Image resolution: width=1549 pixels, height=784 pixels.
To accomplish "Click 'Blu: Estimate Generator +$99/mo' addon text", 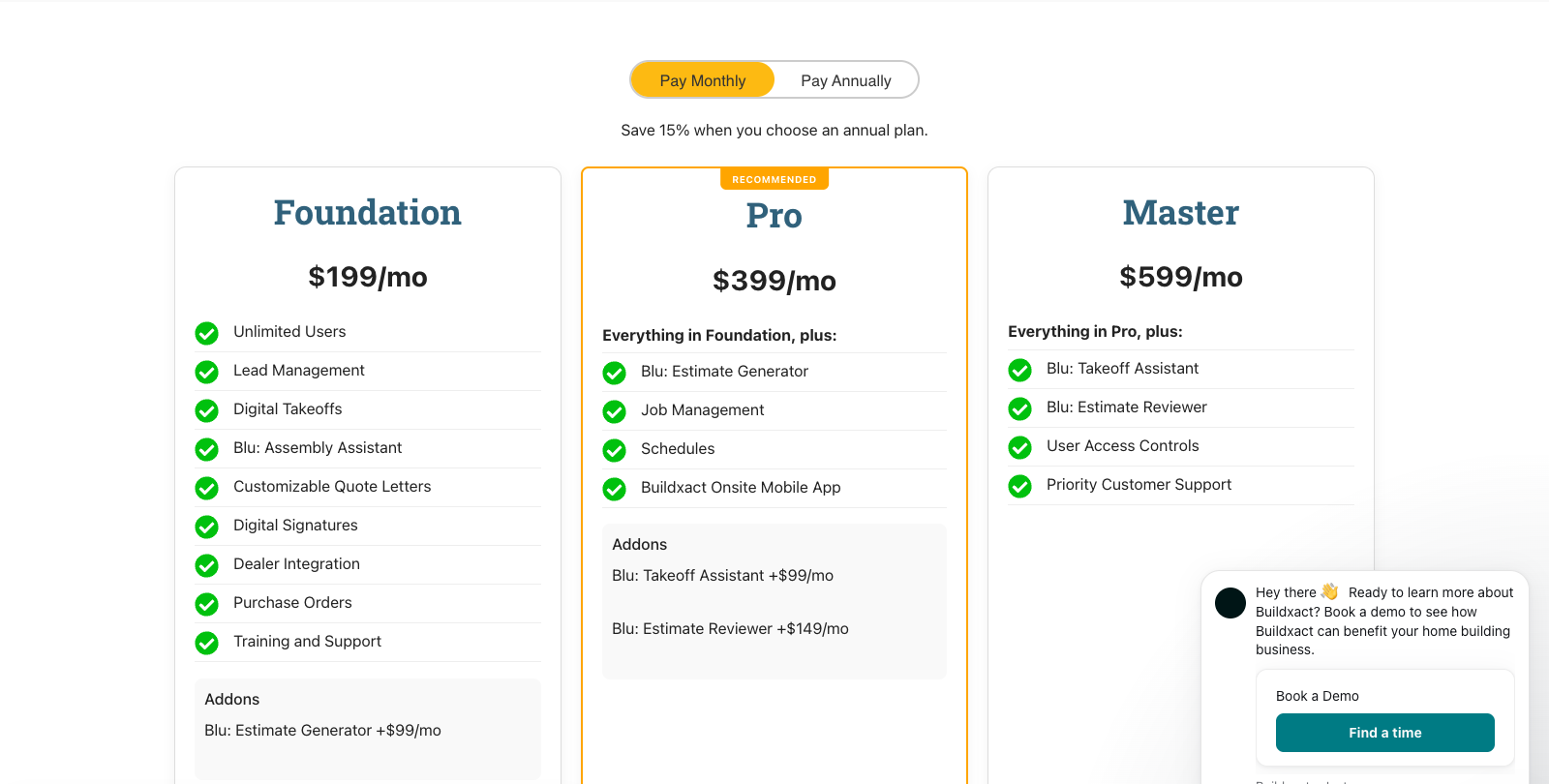I will click(322, 730).
